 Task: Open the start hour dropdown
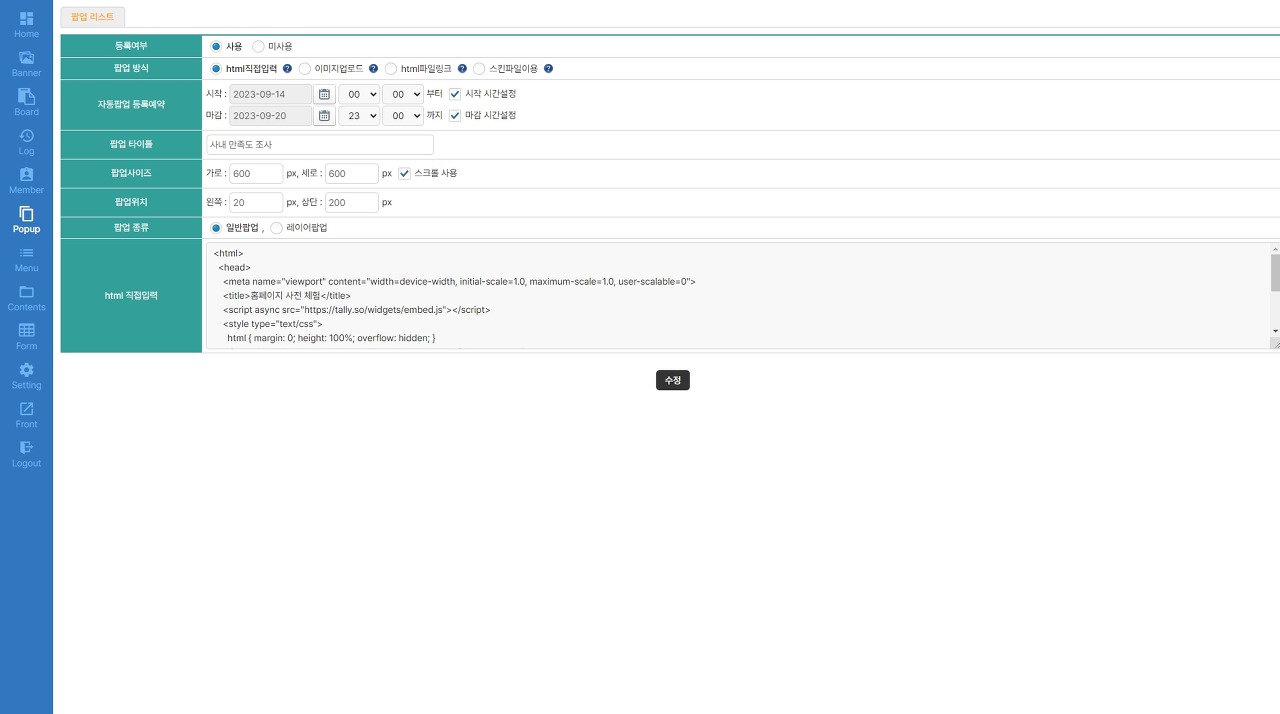(359, 94)
